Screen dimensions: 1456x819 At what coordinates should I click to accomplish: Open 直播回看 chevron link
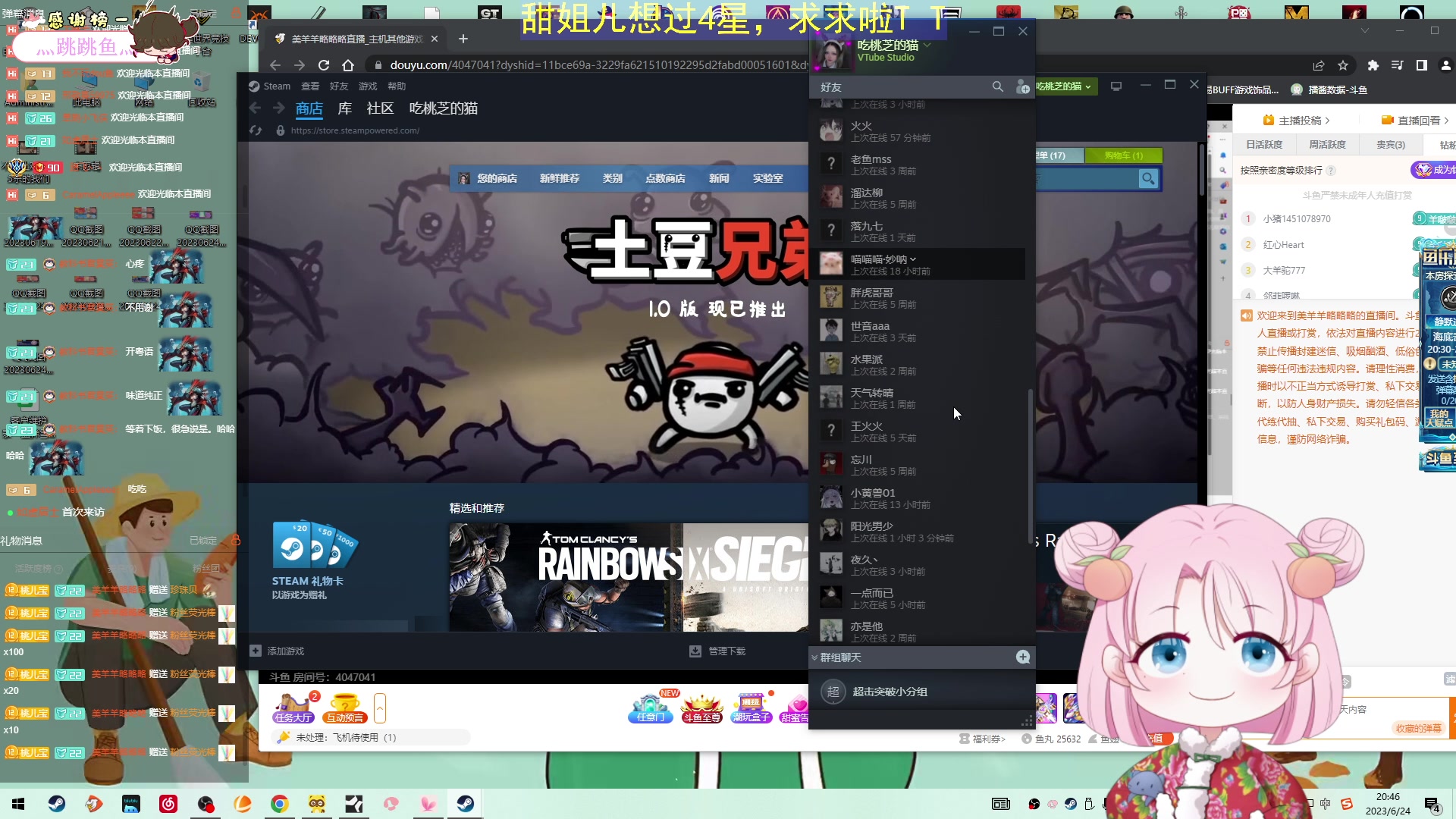pos(1415,121)
